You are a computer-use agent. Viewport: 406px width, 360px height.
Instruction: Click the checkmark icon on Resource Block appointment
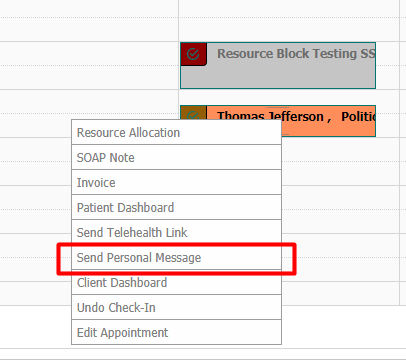[x=193, y=54]
